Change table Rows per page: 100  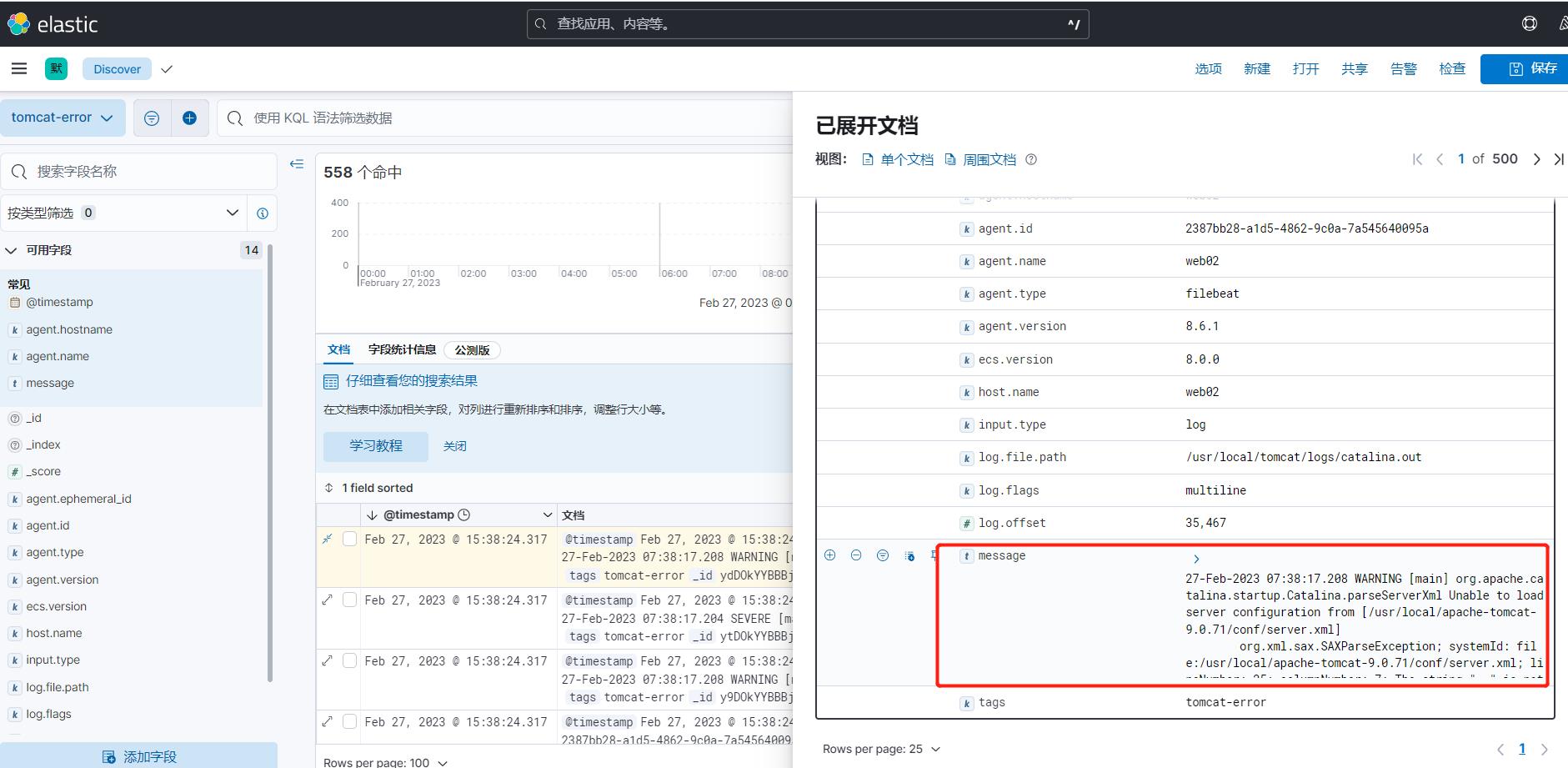[385, 762]
